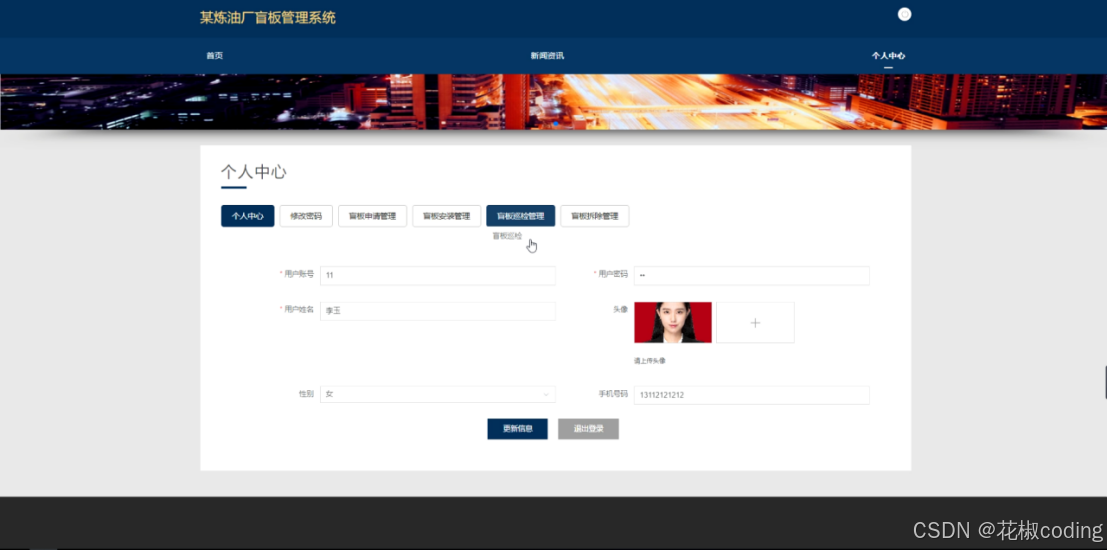Open the 盲板申请管理 tab
The height and width of the screenshot is (551, 1107).
(372, 216)
